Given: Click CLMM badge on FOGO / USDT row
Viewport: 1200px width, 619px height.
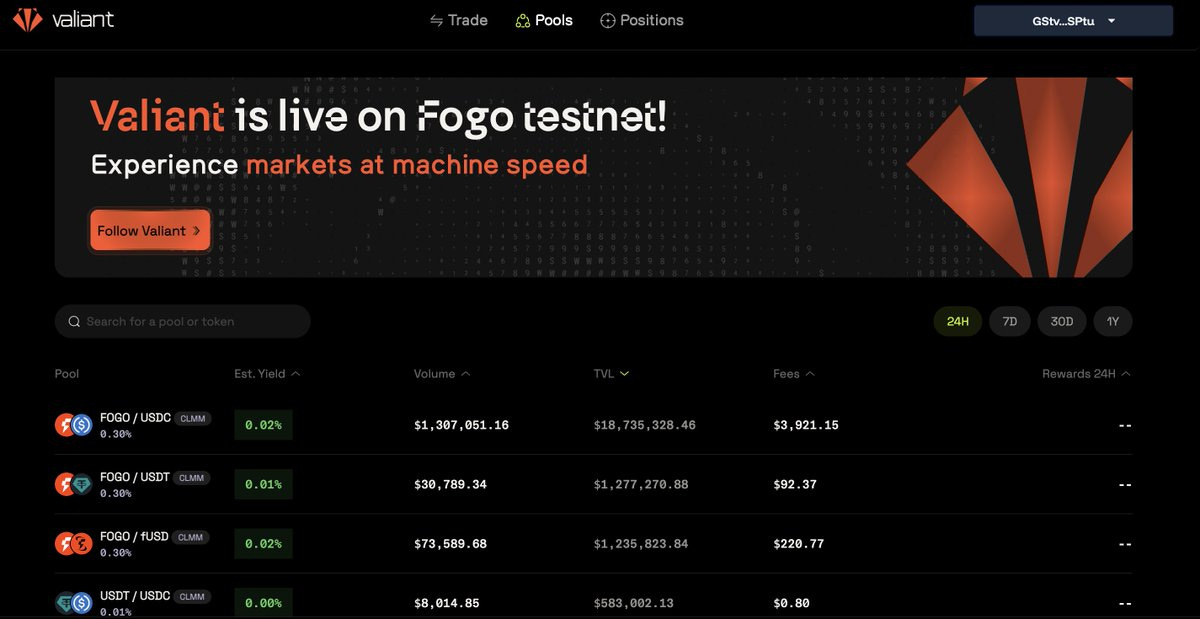Looking at the screenshot, I should point(193,478).
